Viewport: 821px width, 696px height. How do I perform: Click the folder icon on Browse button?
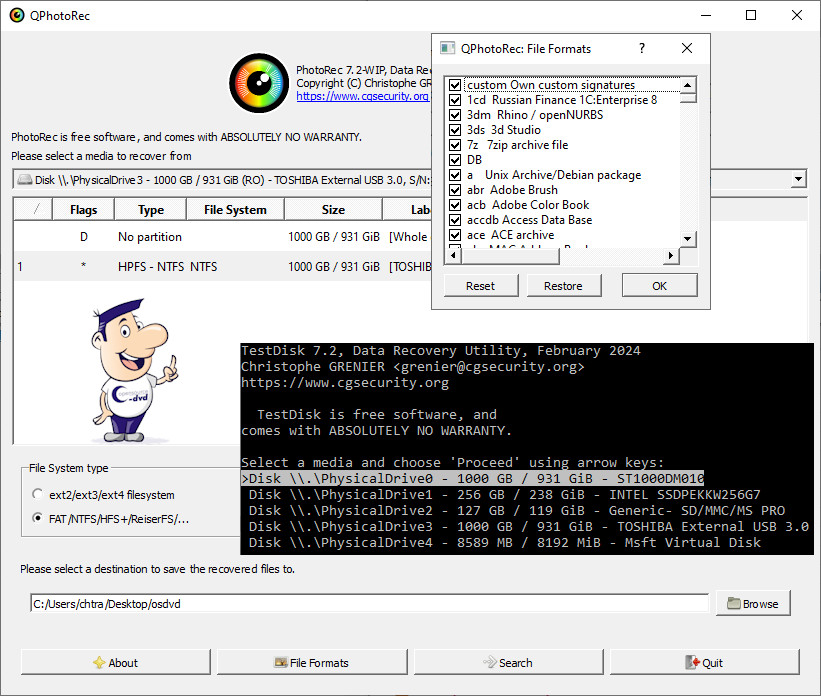(x=734, y=603)
